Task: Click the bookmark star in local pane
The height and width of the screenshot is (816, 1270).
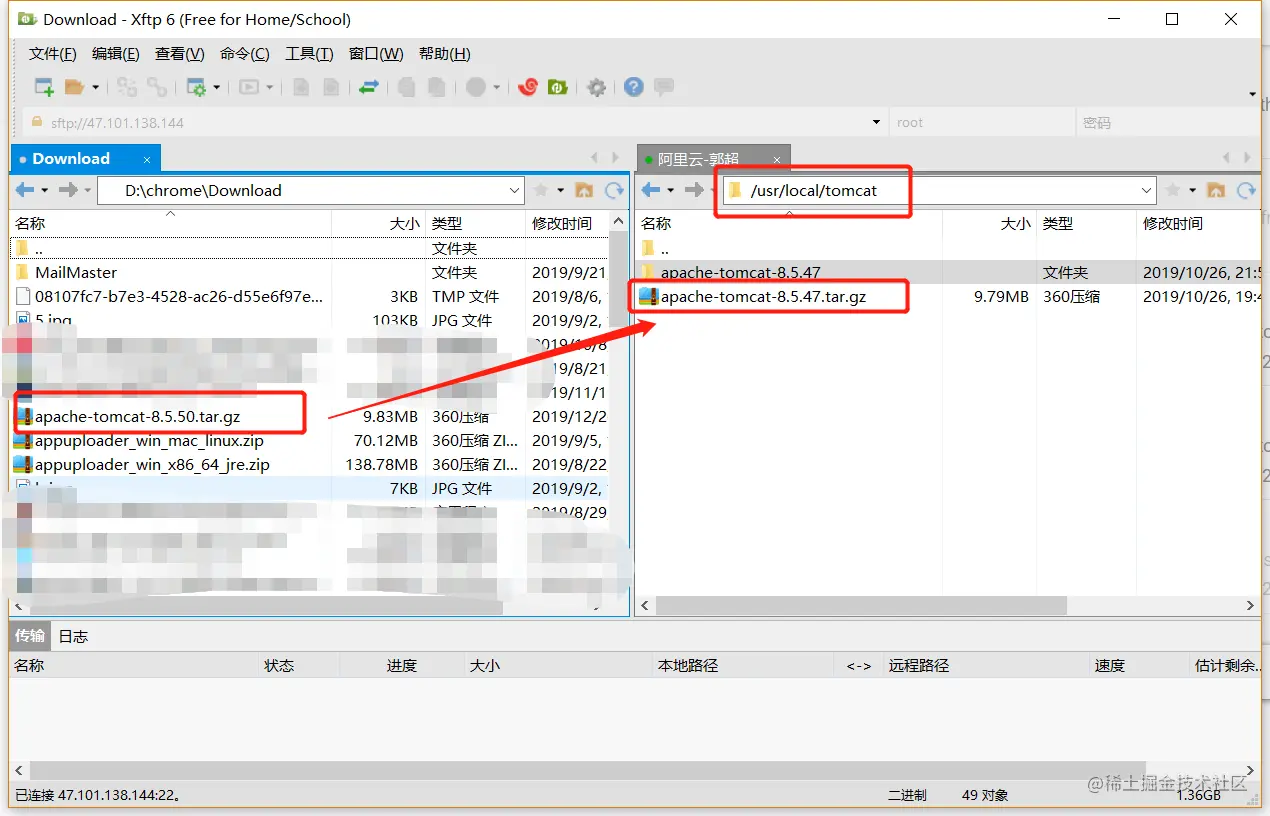Action: coord(540,190)
